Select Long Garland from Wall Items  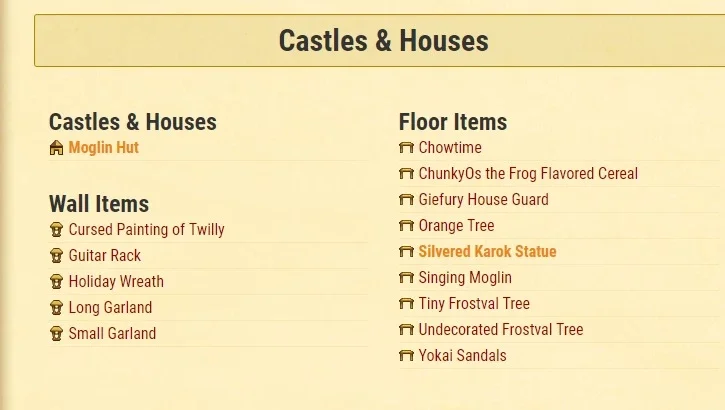110,307
